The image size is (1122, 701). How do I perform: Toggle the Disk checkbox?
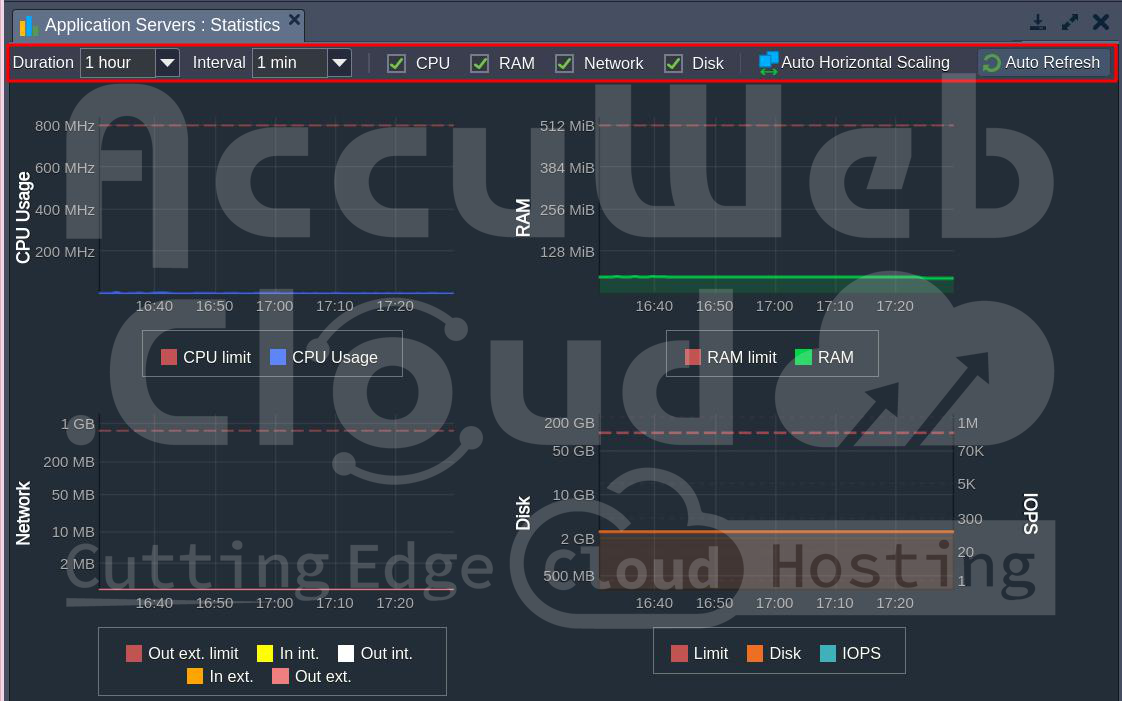point(673,63)
